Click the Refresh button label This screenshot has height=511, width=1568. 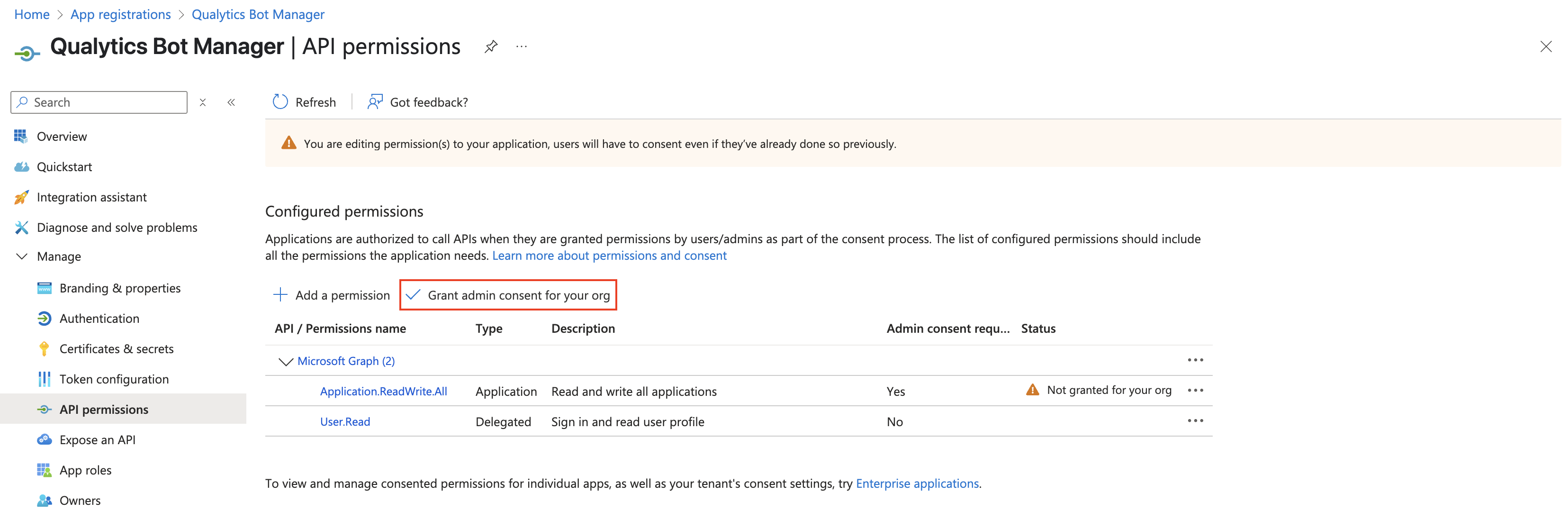tap(315, 102)
